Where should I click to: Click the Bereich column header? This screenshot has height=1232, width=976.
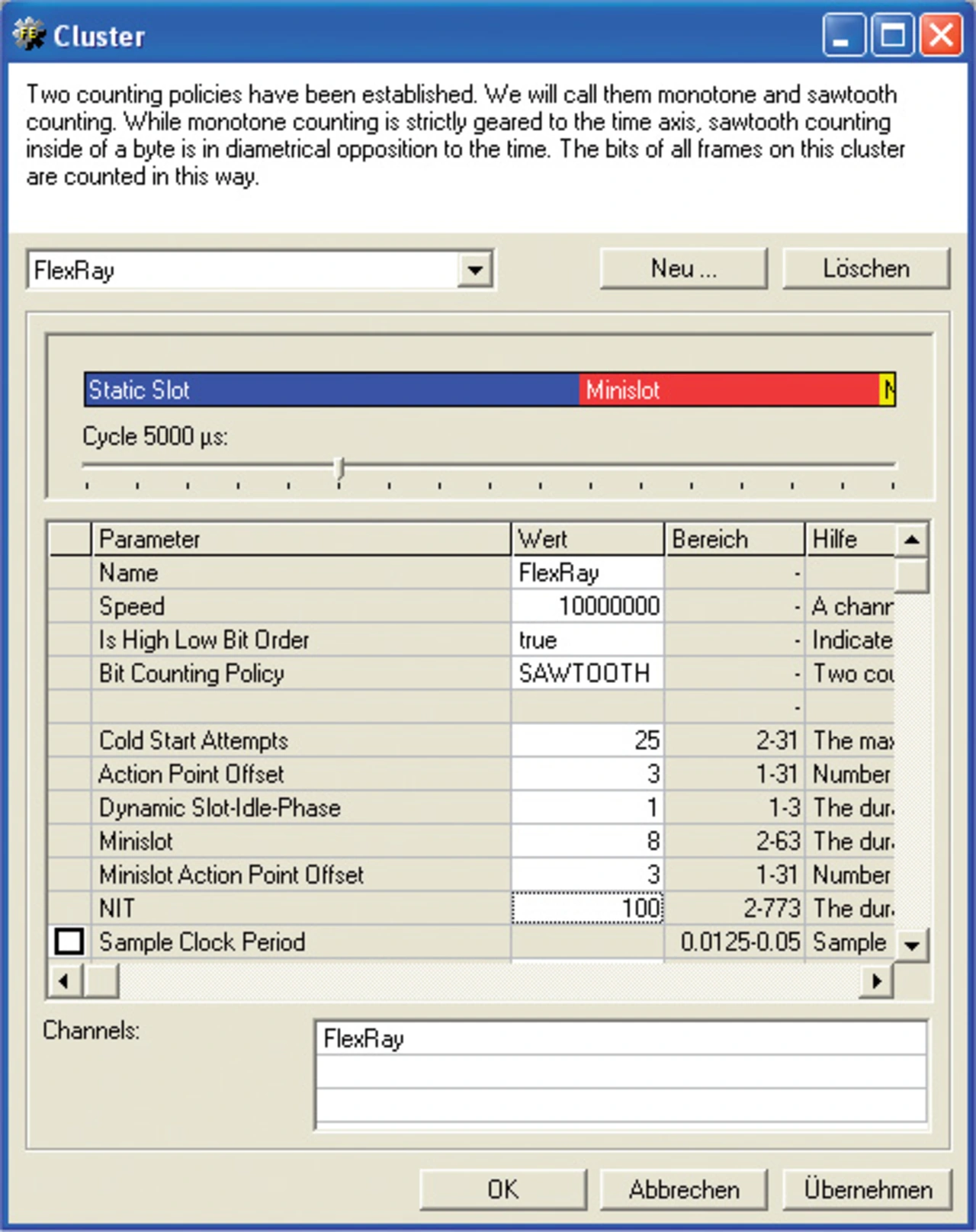(735, 539)
